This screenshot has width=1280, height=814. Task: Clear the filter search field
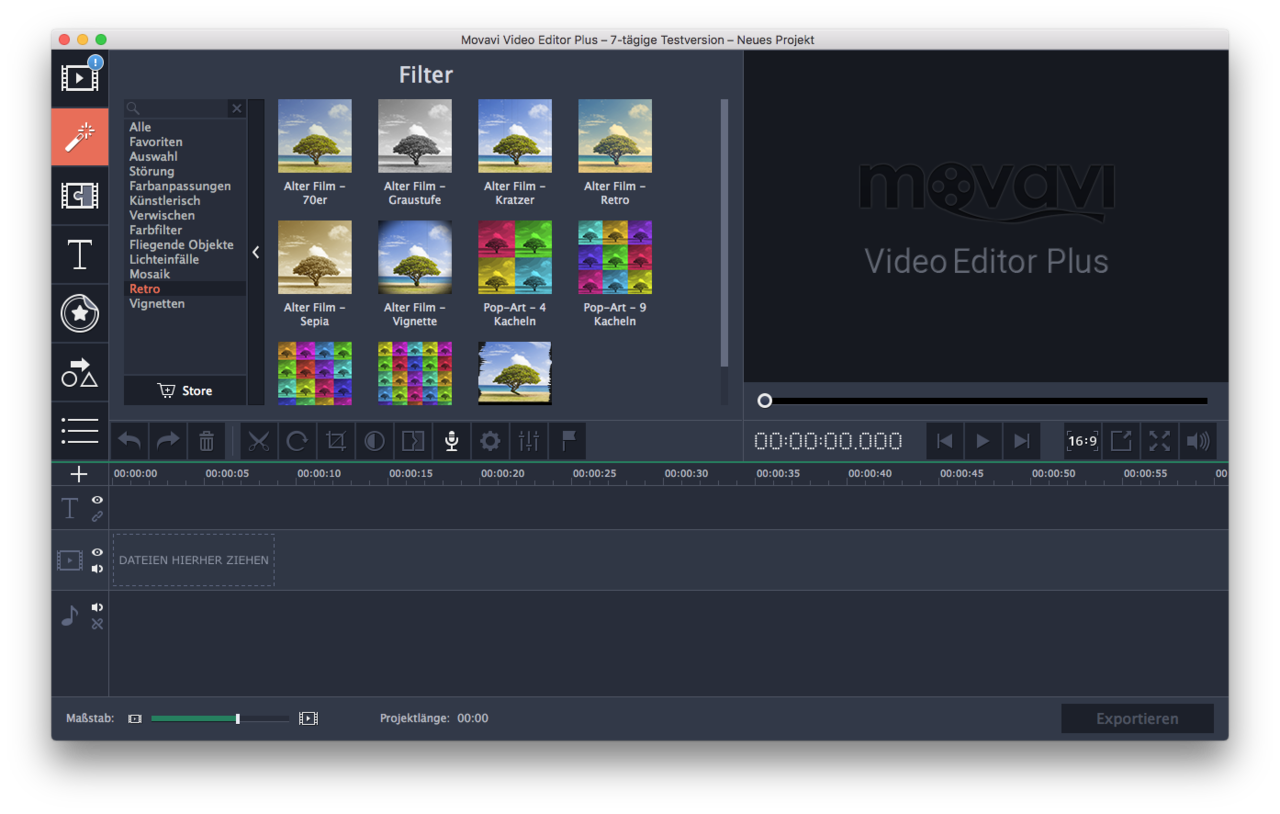(x=237, y=108)
